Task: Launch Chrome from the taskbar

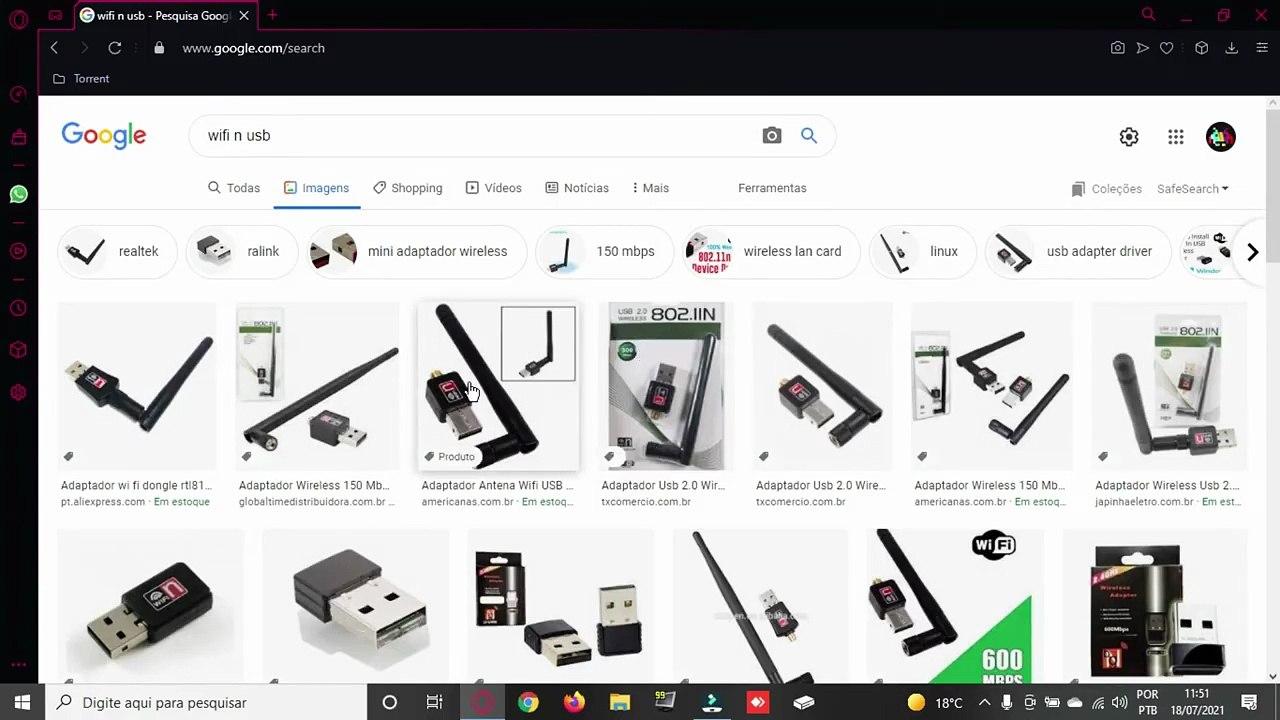Action: click(528, 702)
